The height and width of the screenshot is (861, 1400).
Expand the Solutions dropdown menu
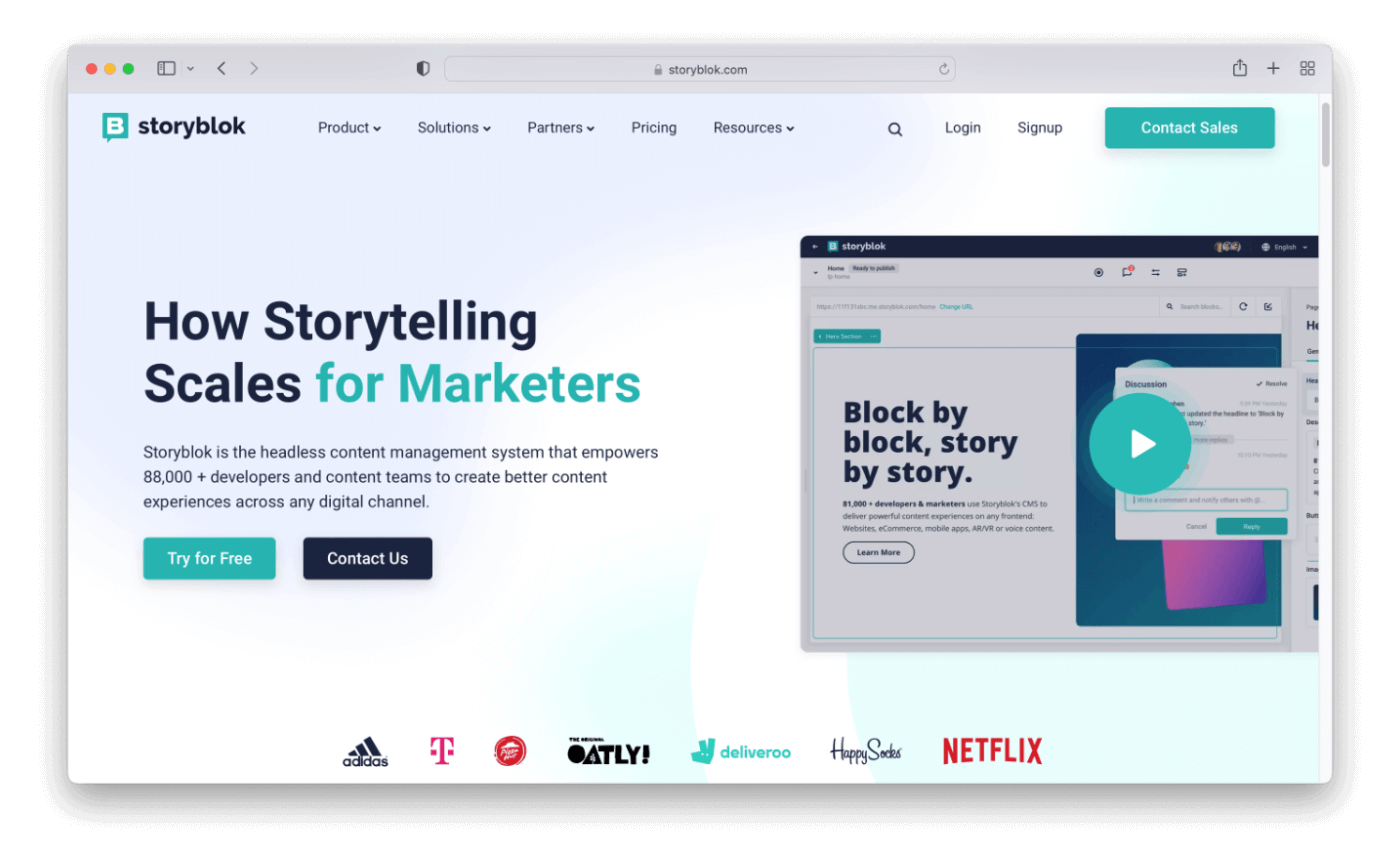point(454,128)
